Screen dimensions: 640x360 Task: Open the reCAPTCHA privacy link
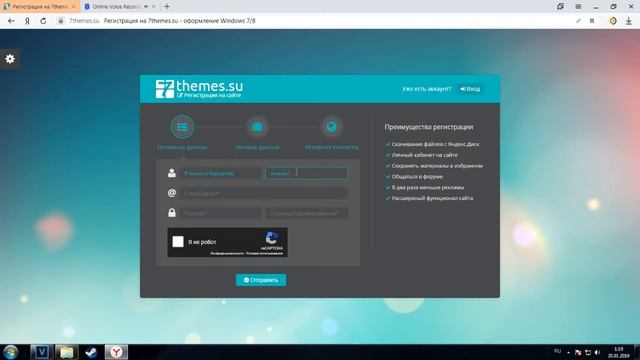click(x=227, y=253)
